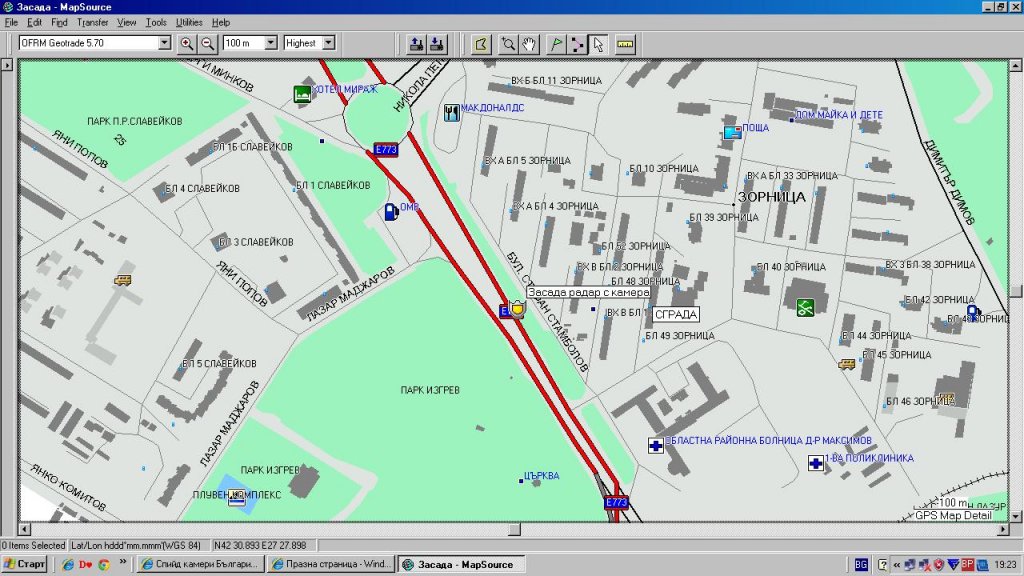Screen dimensions: 1024x576
Task: Click the map's vertical scrollbar up arrow
Action: pyautogui.click(x=1016, y=65)
